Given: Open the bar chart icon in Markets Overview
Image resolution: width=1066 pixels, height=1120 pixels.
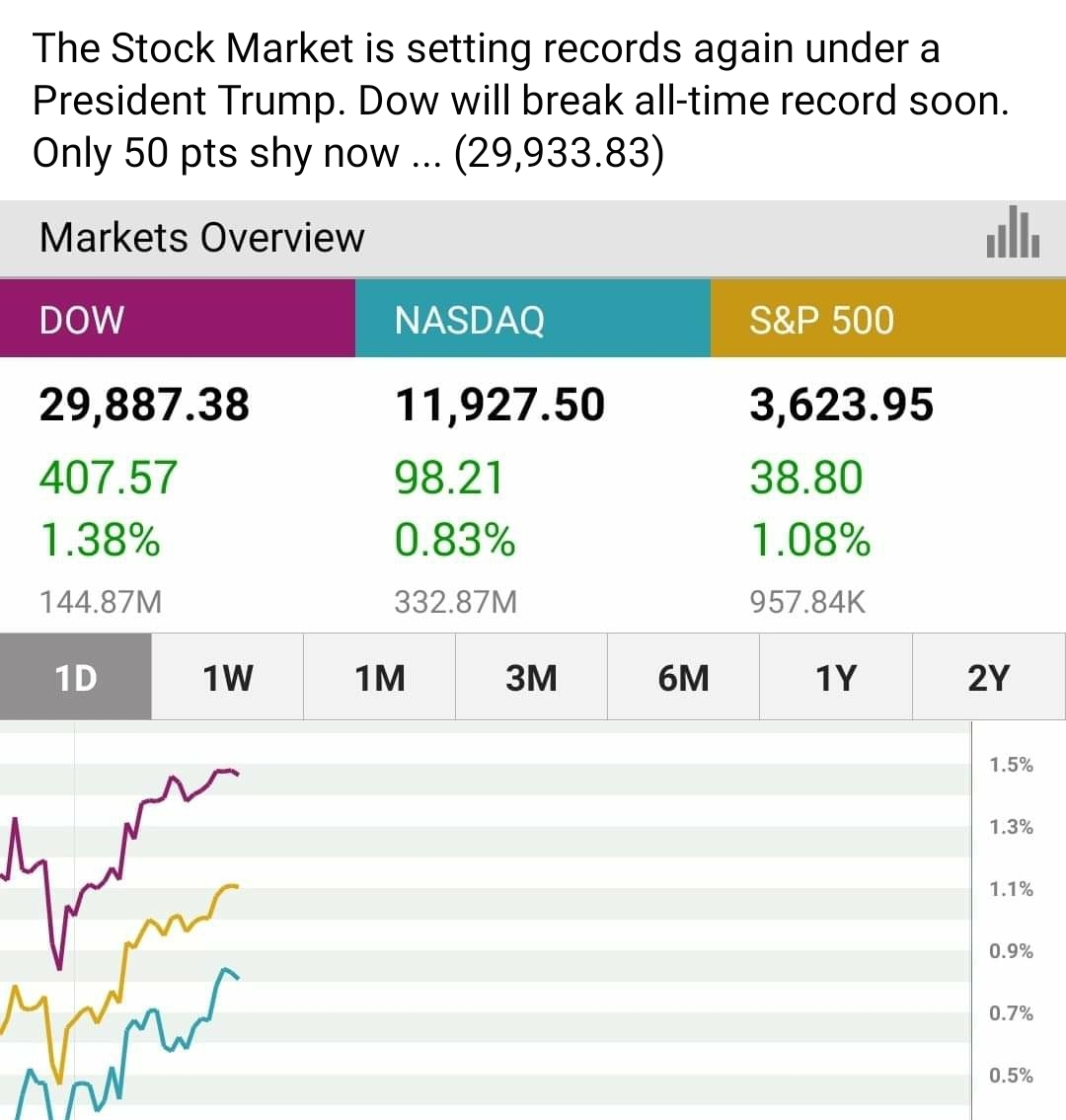Looking at the screenshot, I should click(1012, 235).
